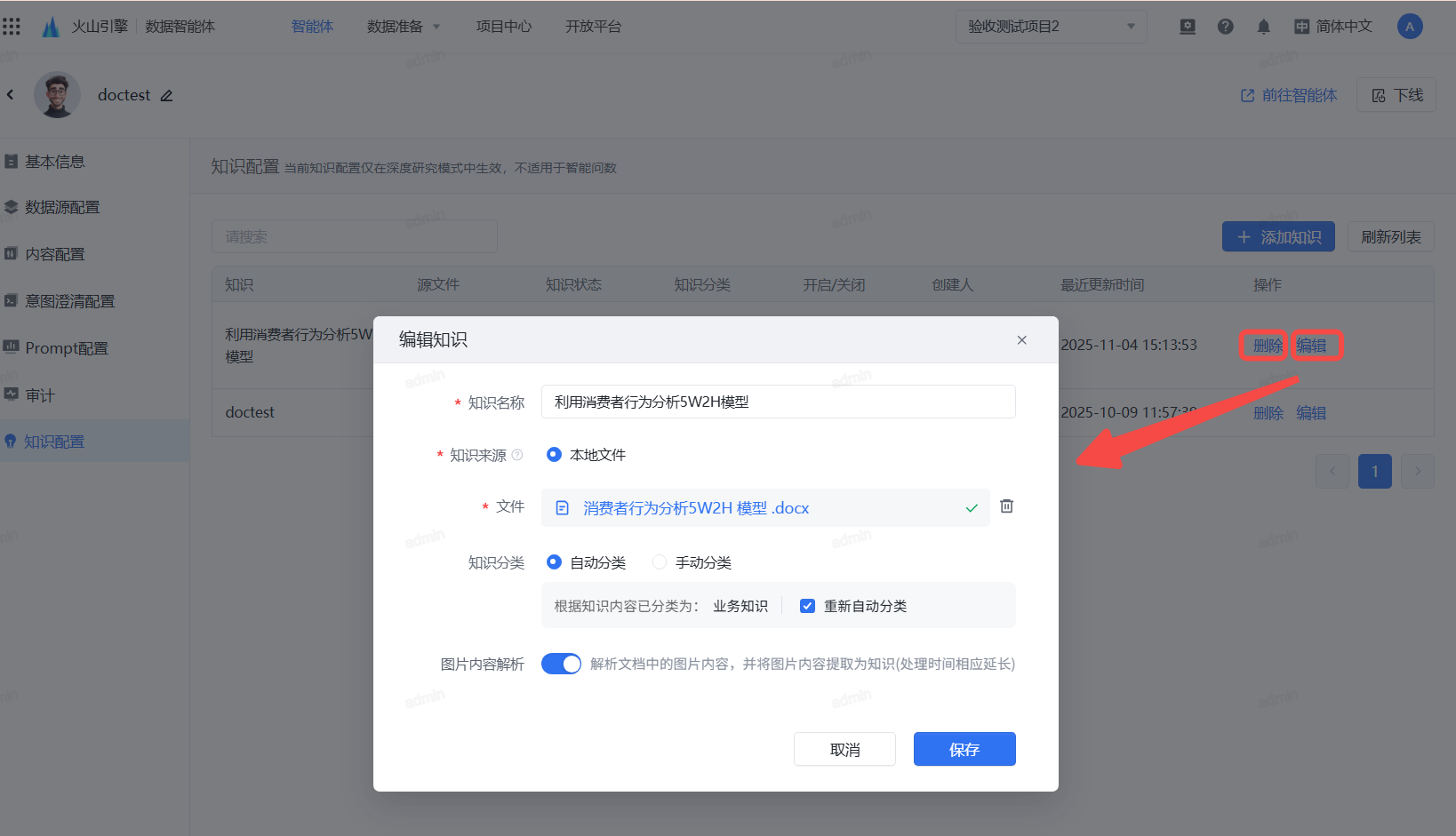Click the knowledge name input field

coord(778,402)
